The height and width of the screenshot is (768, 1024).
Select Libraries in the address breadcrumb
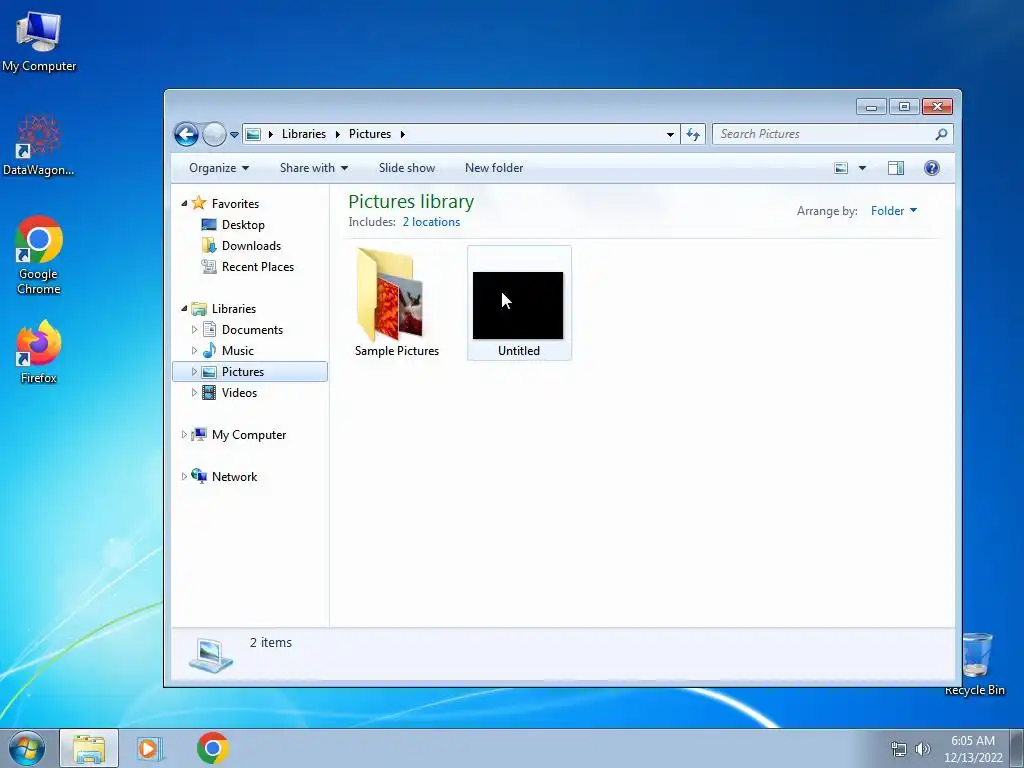tap(304, 134)
